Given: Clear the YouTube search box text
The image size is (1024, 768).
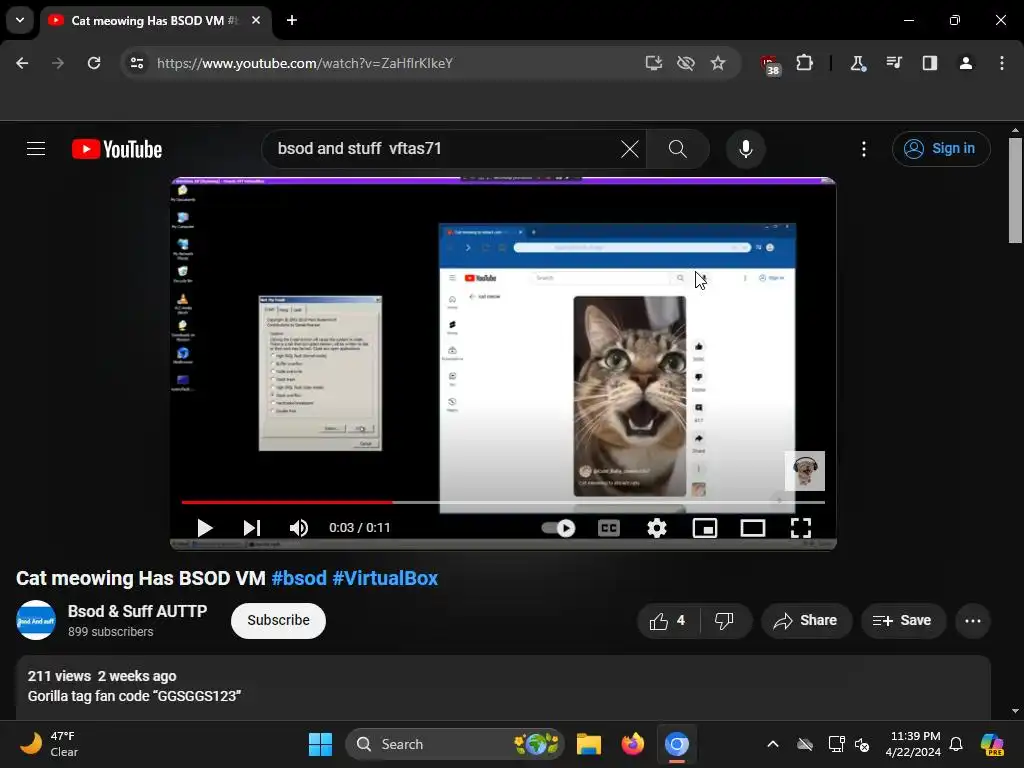Looking at the screenshot, I should (630, 149).
